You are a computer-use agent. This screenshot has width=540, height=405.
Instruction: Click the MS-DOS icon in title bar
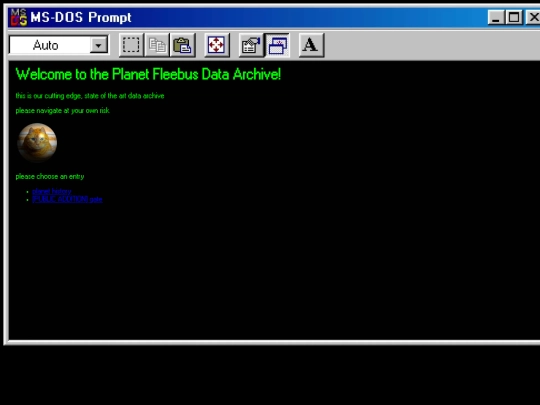[19, 17]
